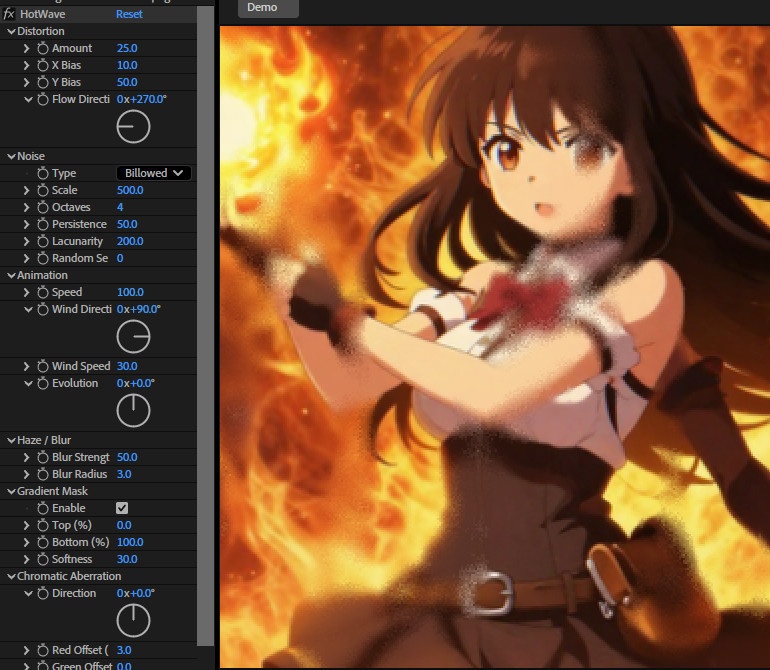Edit the Wind Direction value 0x+90.0°
Image resolution: width=770 pixels, height=670 pixels.
[x=138, y=309]
